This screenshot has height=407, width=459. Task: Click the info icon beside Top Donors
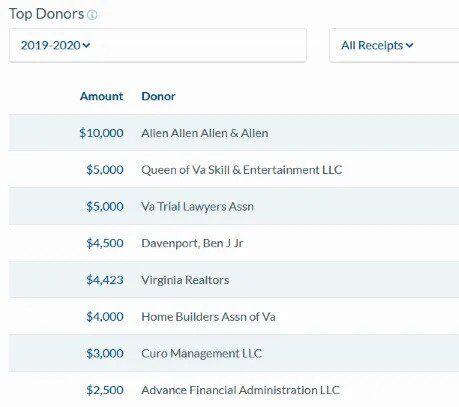click(x=92, y=15)
